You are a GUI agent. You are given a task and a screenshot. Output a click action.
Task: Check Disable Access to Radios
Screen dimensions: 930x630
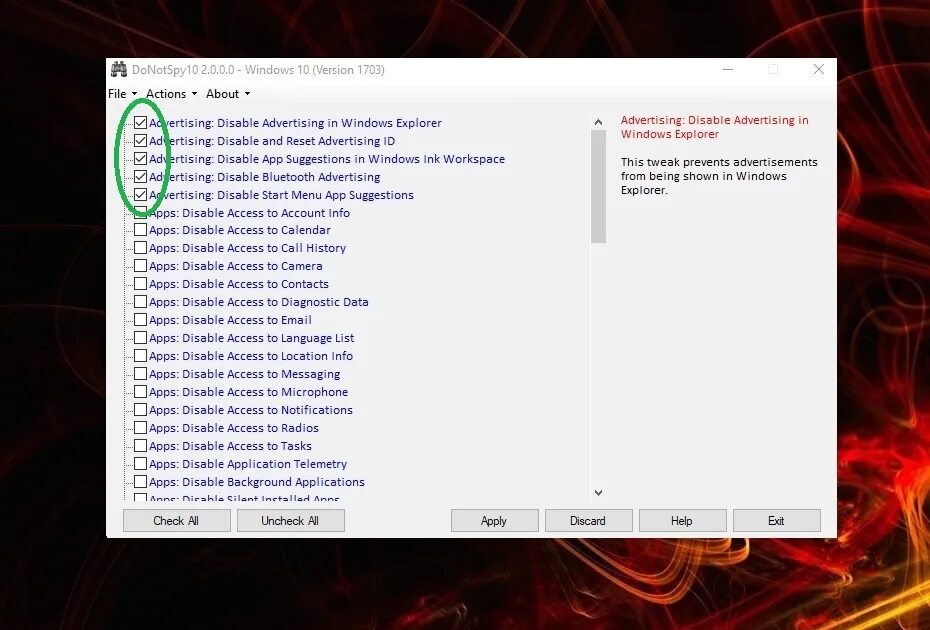tap(141, 427)
